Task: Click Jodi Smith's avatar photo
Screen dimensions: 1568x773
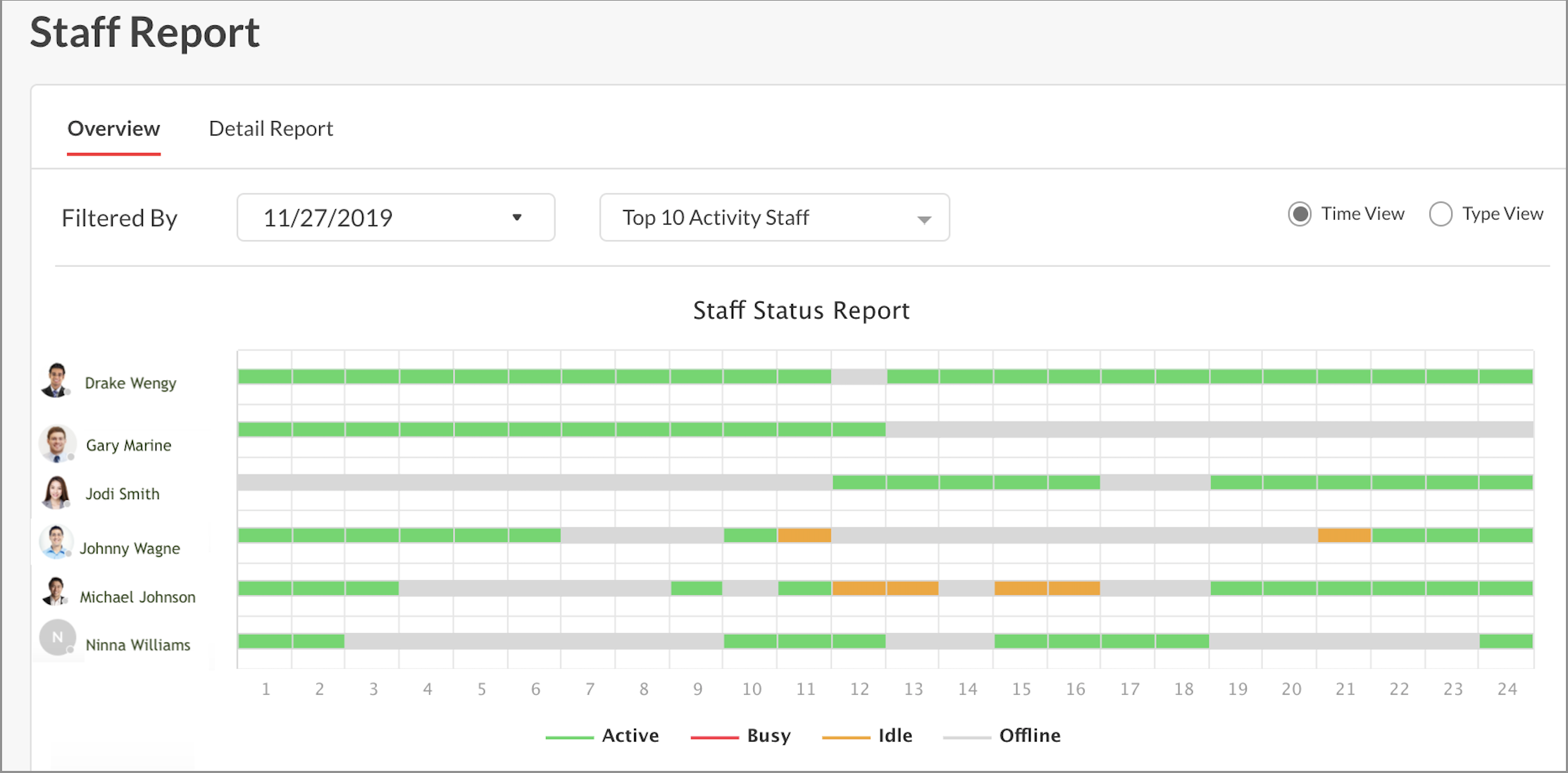Action: pos(56,492)
